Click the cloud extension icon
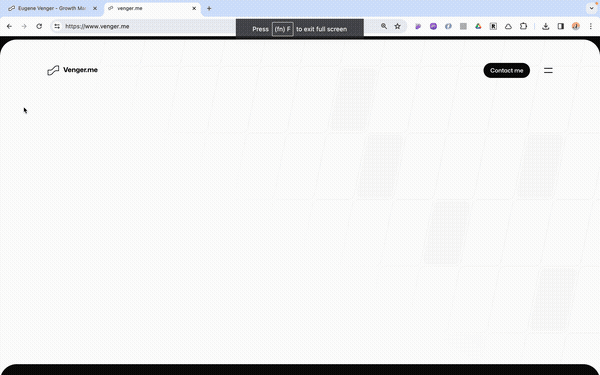The height and width of the screenshot is (375, 600). point(508,26)
